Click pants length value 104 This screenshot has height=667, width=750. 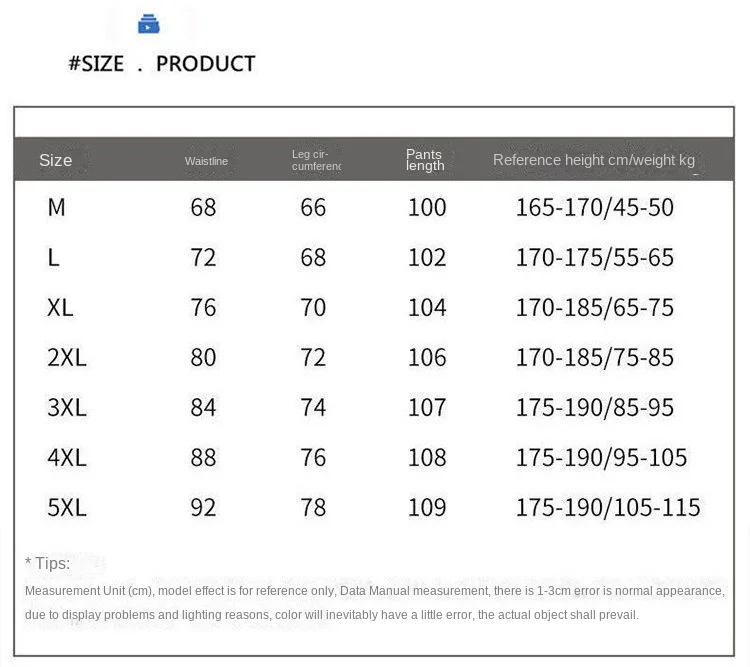pos(427,307)
